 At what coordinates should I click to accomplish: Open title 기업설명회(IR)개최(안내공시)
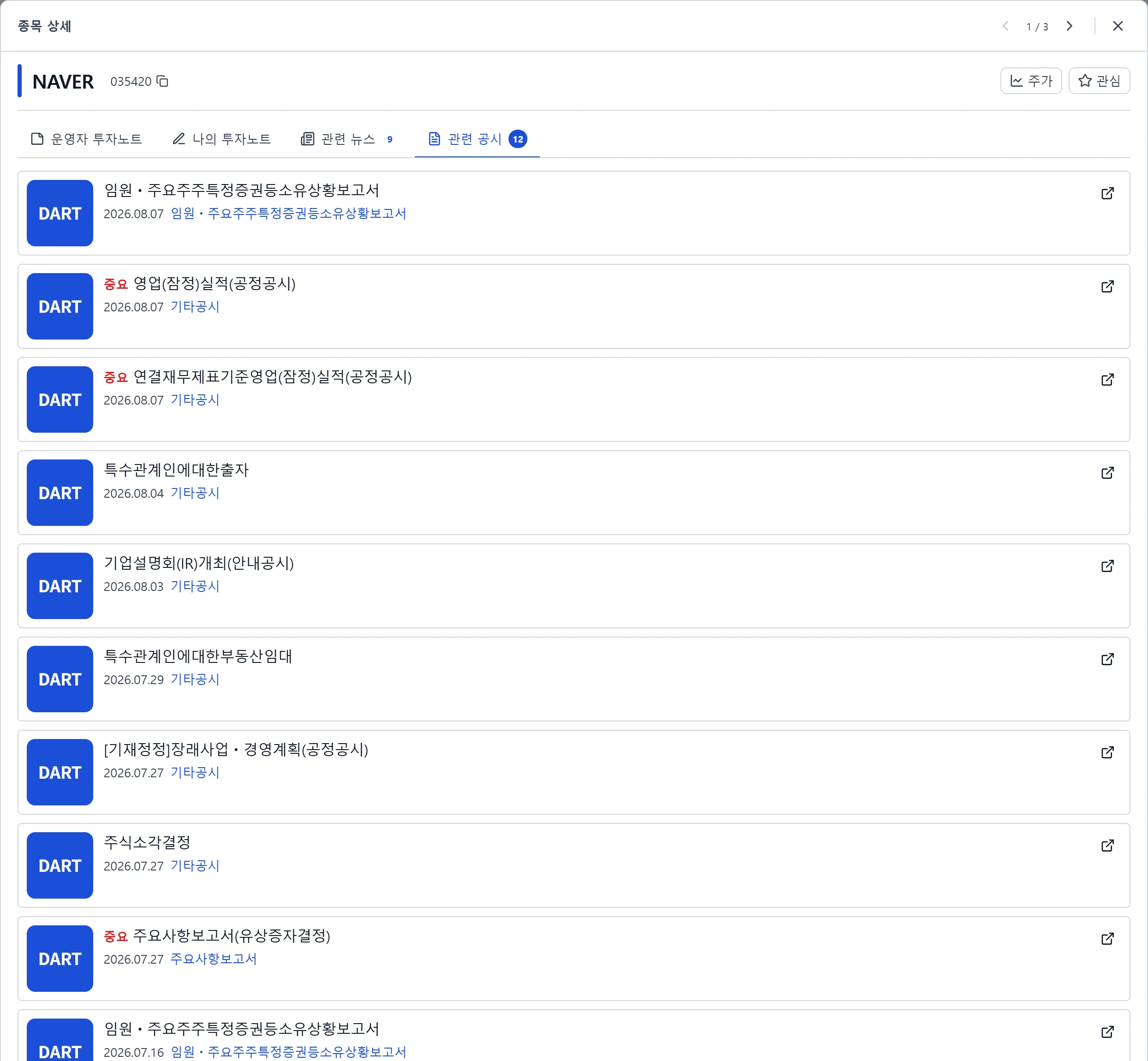(199, 563)
